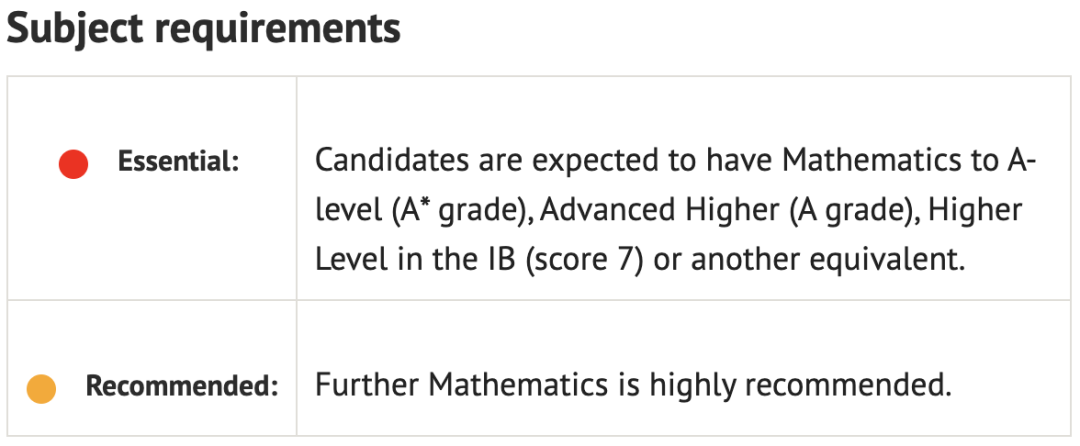Screen dimensions: 1080x446
Task: Click the word Higher ending the second line
Action: (974, 211)
